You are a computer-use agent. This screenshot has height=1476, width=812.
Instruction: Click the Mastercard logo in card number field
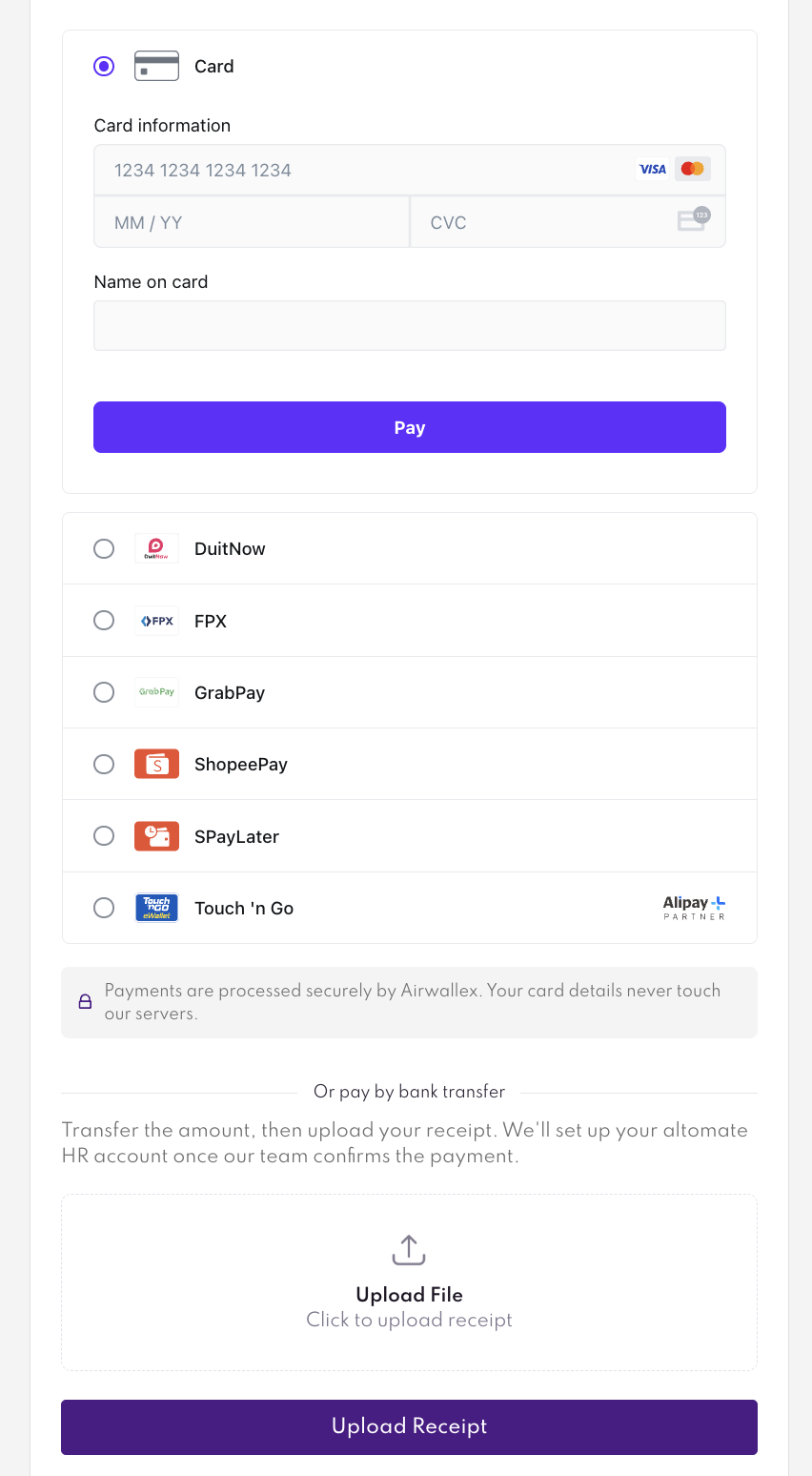(693, 170)
